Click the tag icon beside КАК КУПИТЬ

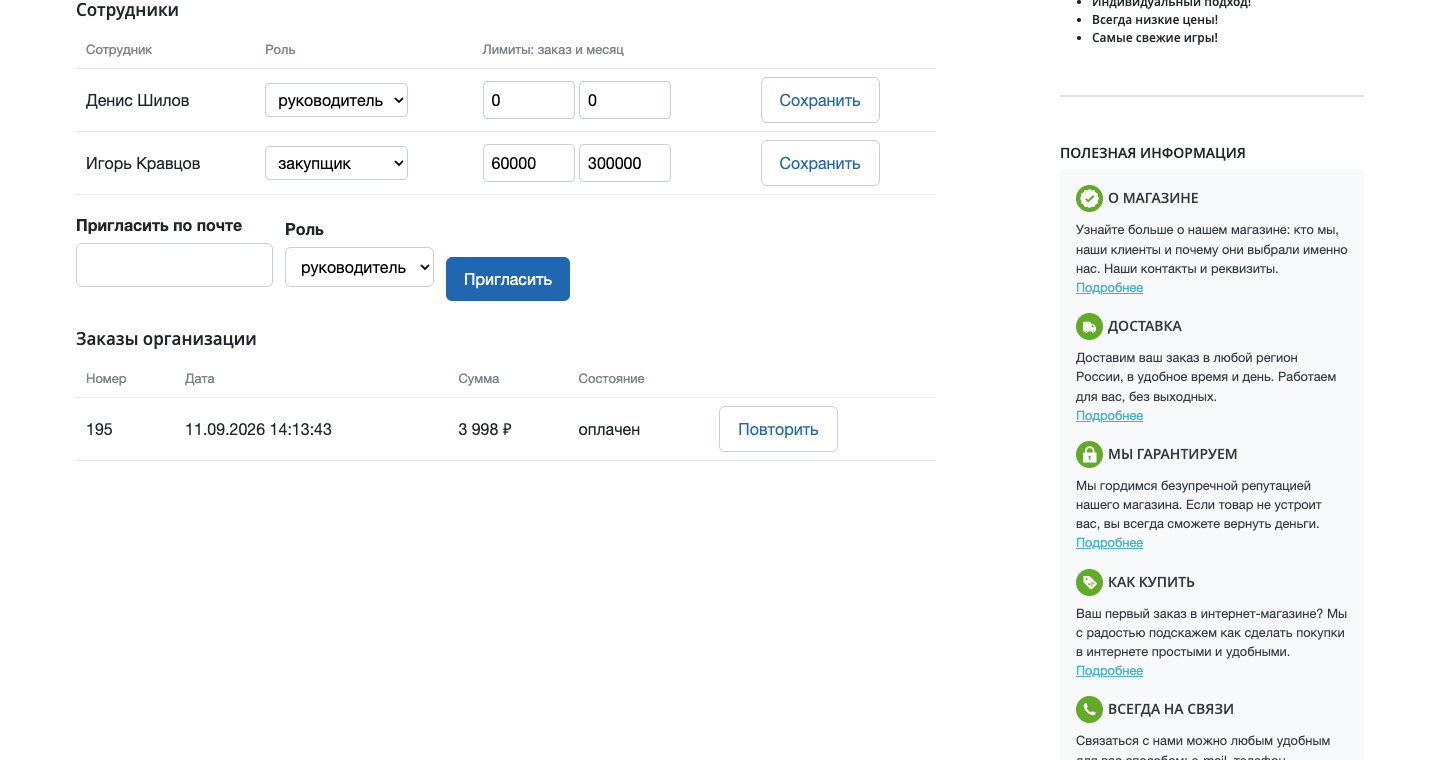[x=1089, y=582]
